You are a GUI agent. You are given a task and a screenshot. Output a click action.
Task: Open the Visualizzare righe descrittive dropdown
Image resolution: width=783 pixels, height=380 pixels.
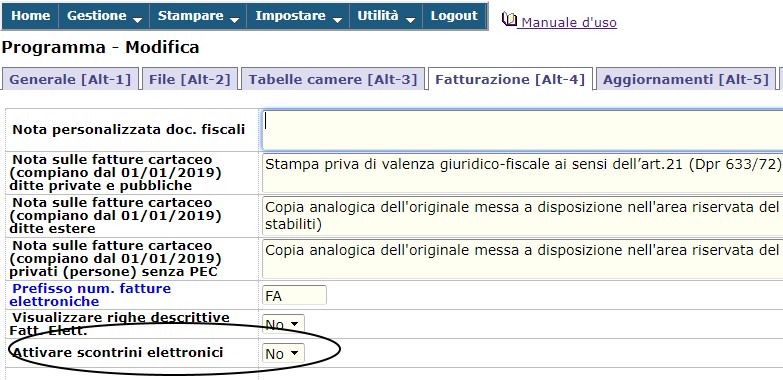click(x=283, y=325)
